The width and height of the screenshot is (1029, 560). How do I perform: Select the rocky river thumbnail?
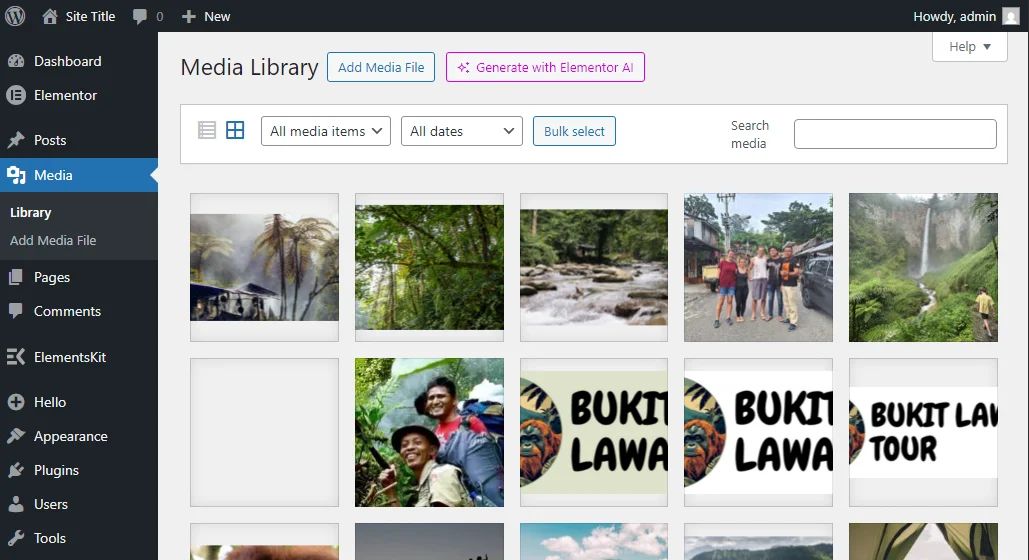(594, 267)
